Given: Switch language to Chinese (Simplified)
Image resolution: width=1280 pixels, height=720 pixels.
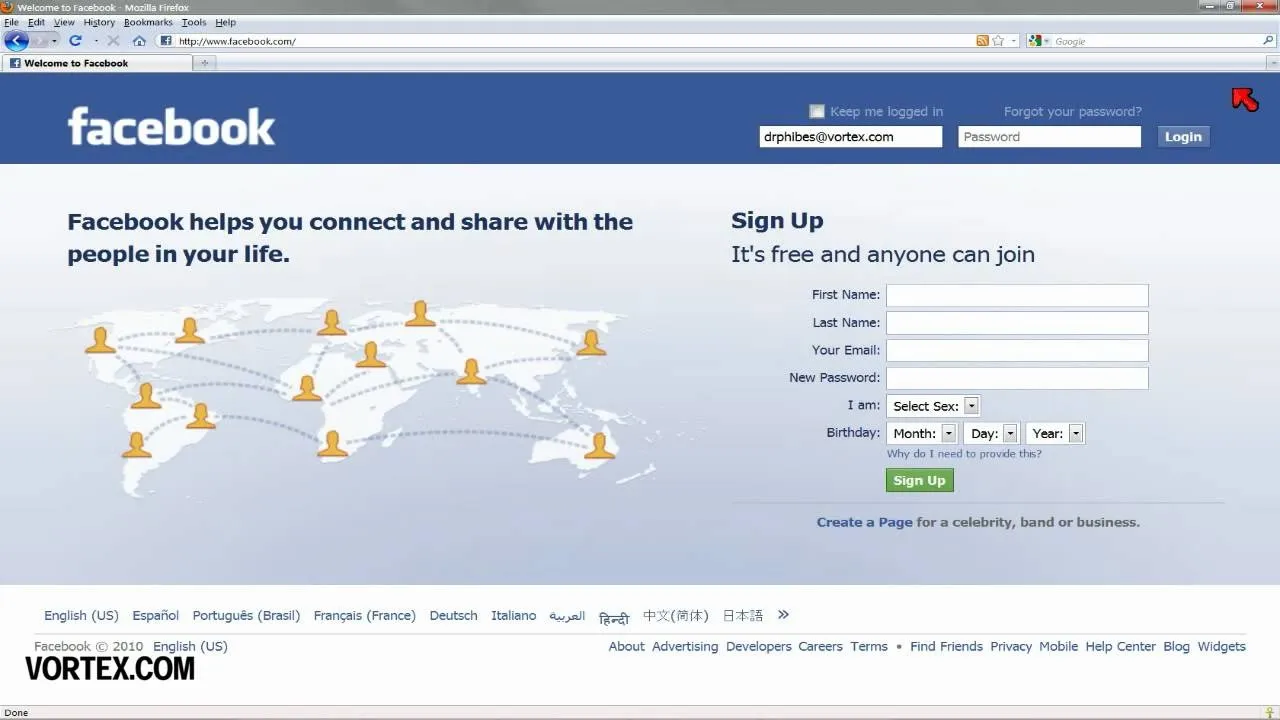Looking at the screenshot, I should point(675,615).
